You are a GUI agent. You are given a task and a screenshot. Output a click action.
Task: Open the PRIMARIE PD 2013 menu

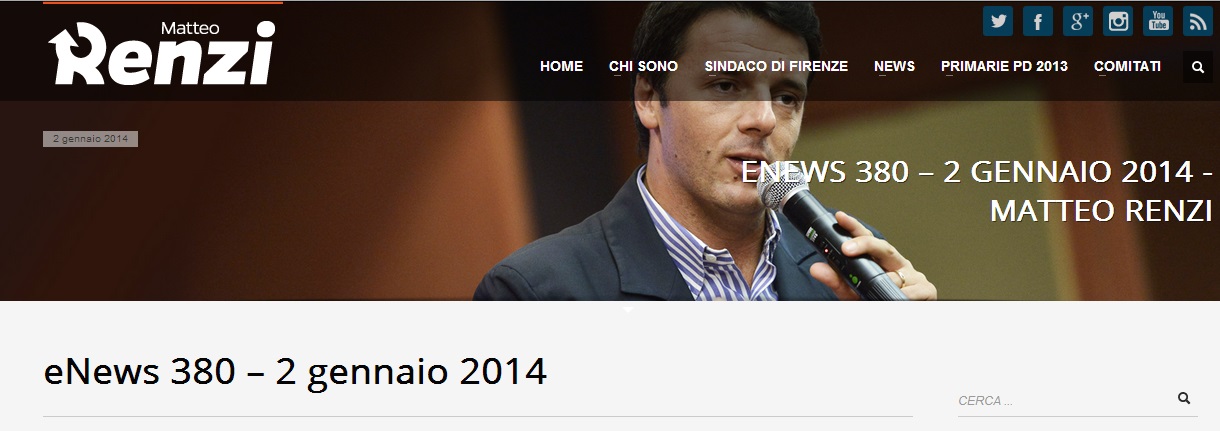tap(1004, 66)
